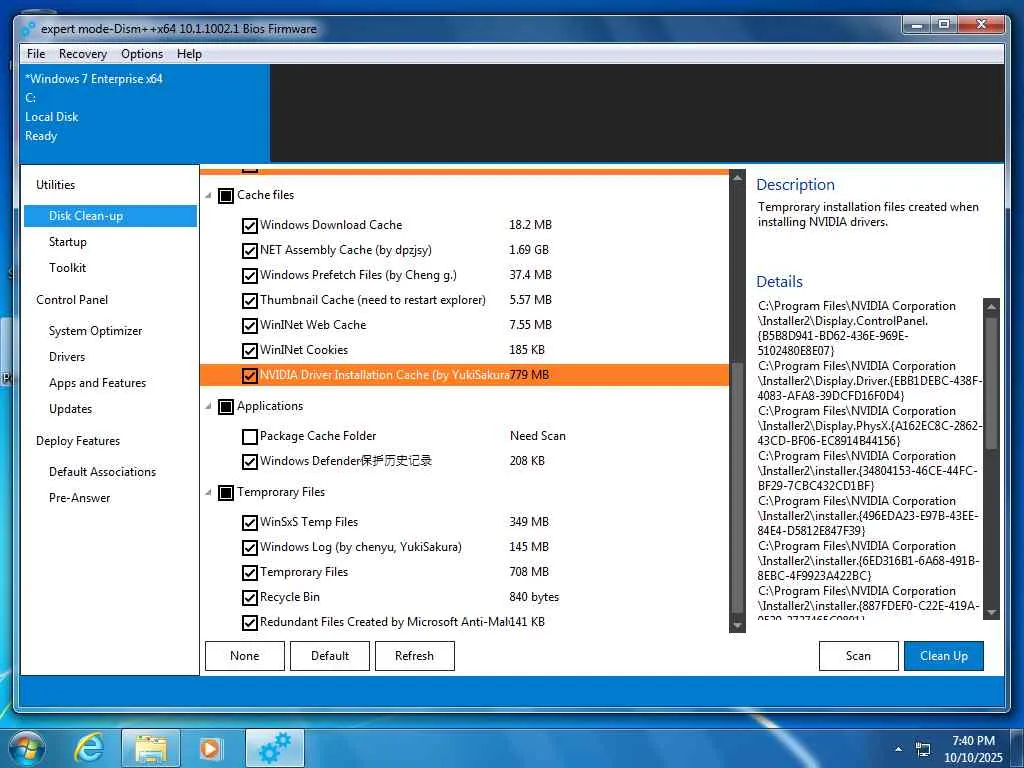
Task: Open Default Associations page
Action: (103, 472)
